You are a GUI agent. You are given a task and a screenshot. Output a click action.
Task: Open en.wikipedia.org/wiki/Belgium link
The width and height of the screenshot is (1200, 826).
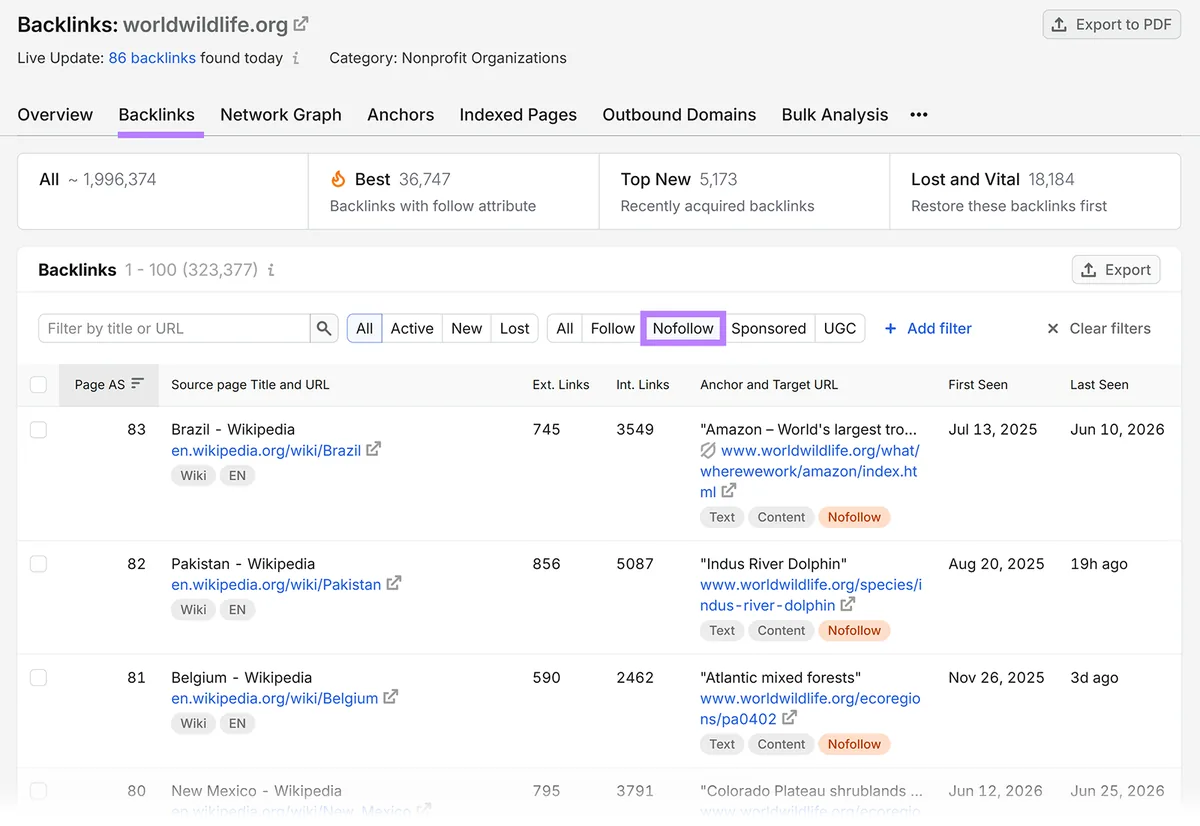(275, 698)
